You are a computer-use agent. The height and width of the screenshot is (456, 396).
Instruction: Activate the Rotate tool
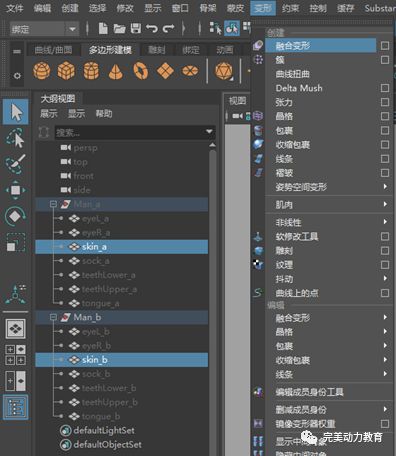(16, 216)
